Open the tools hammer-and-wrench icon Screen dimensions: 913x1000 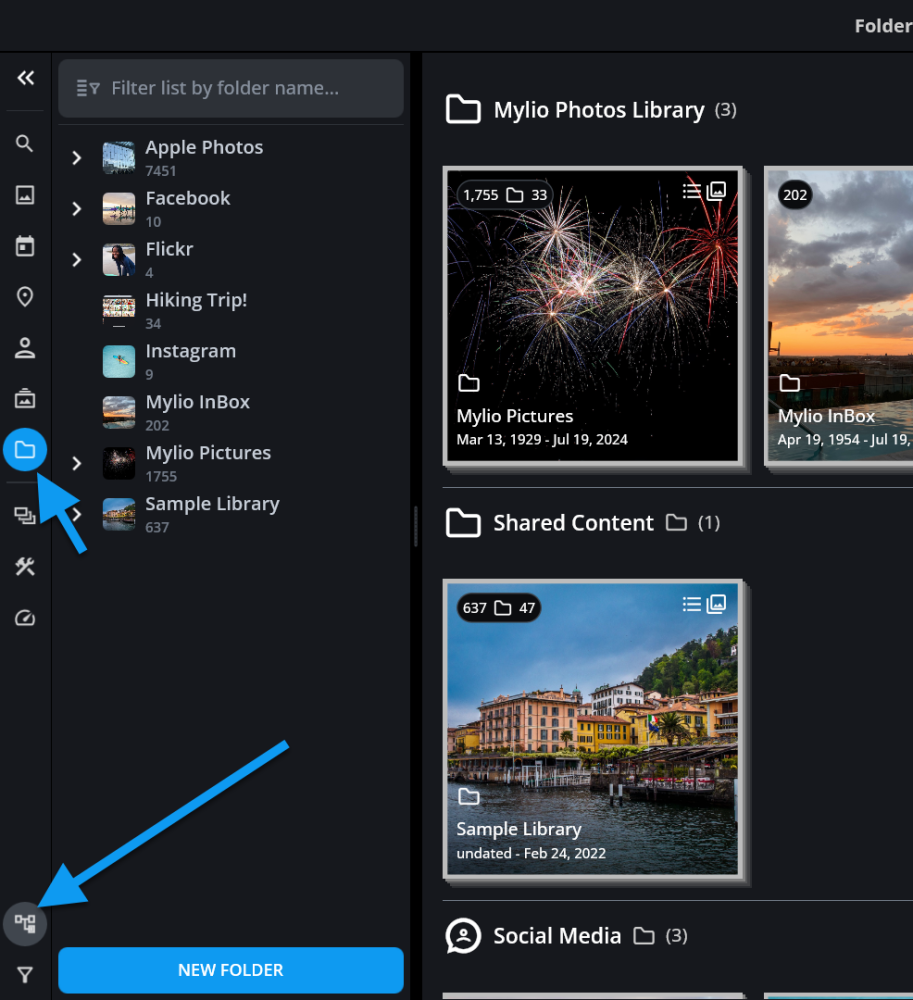25,566
